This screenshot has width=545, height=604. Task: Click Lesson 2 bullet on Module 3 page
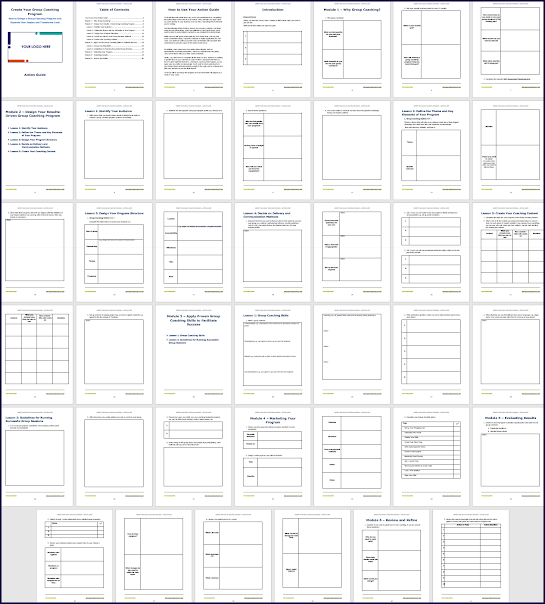[x=193, y=341]
